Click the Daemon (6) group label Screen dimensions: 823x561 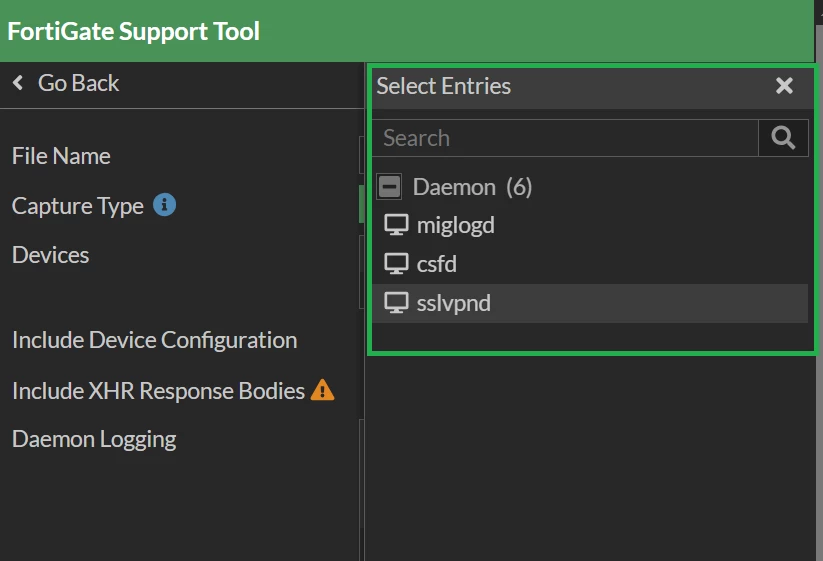(x=472, y=187)
